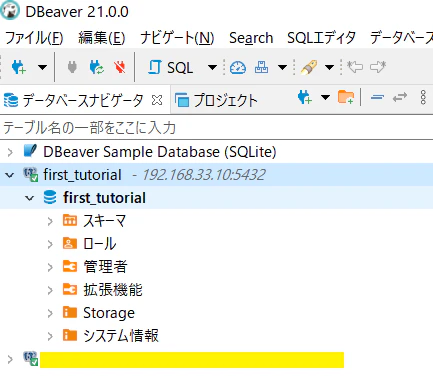Viewport: 433px width, 378px height.
Task: Click the greyed back navigation arrow
Action: pyautogui.click(x=355, y=67)
